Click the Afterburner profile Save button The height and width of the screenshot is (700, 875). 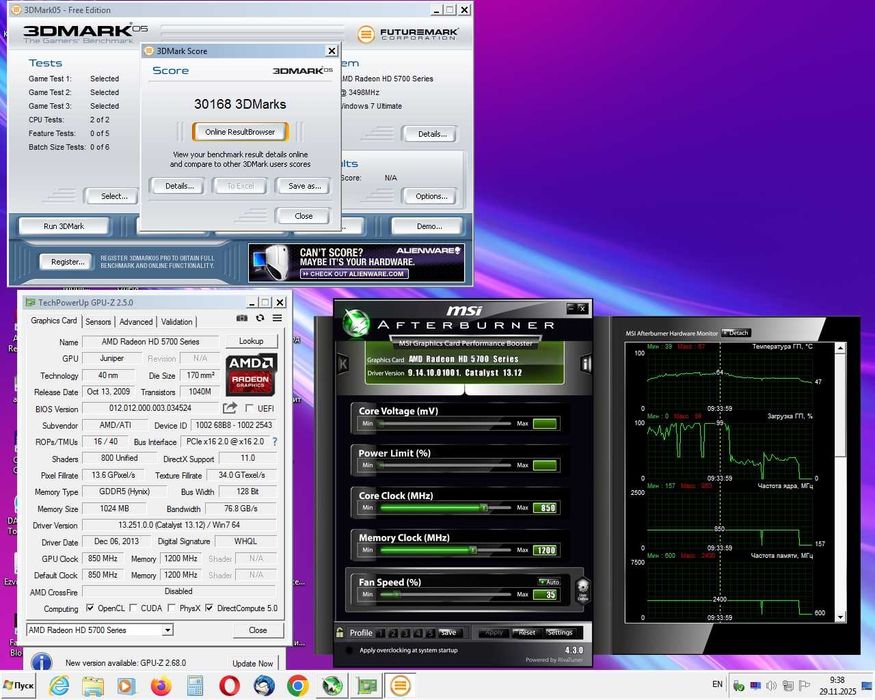[448, 632]
